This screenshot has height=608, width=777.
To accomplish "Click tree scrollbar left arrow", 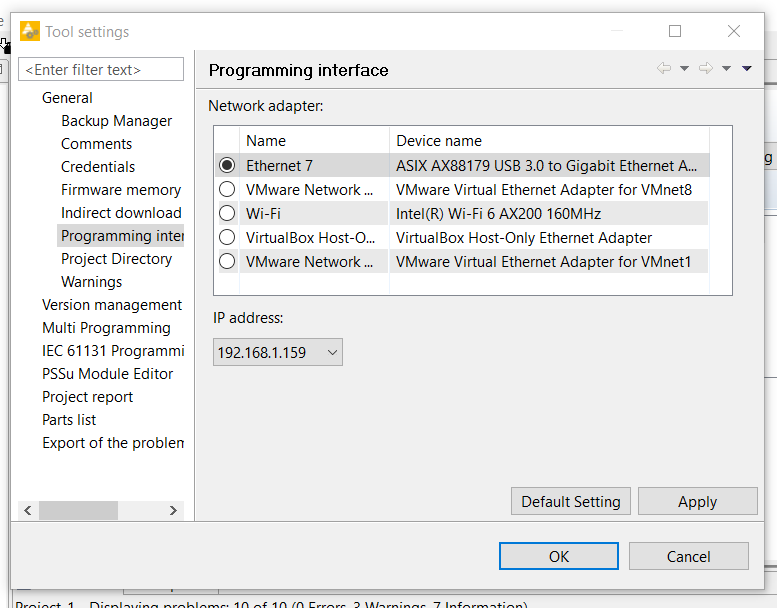I will pyautogui.click(x=28, y=510).
